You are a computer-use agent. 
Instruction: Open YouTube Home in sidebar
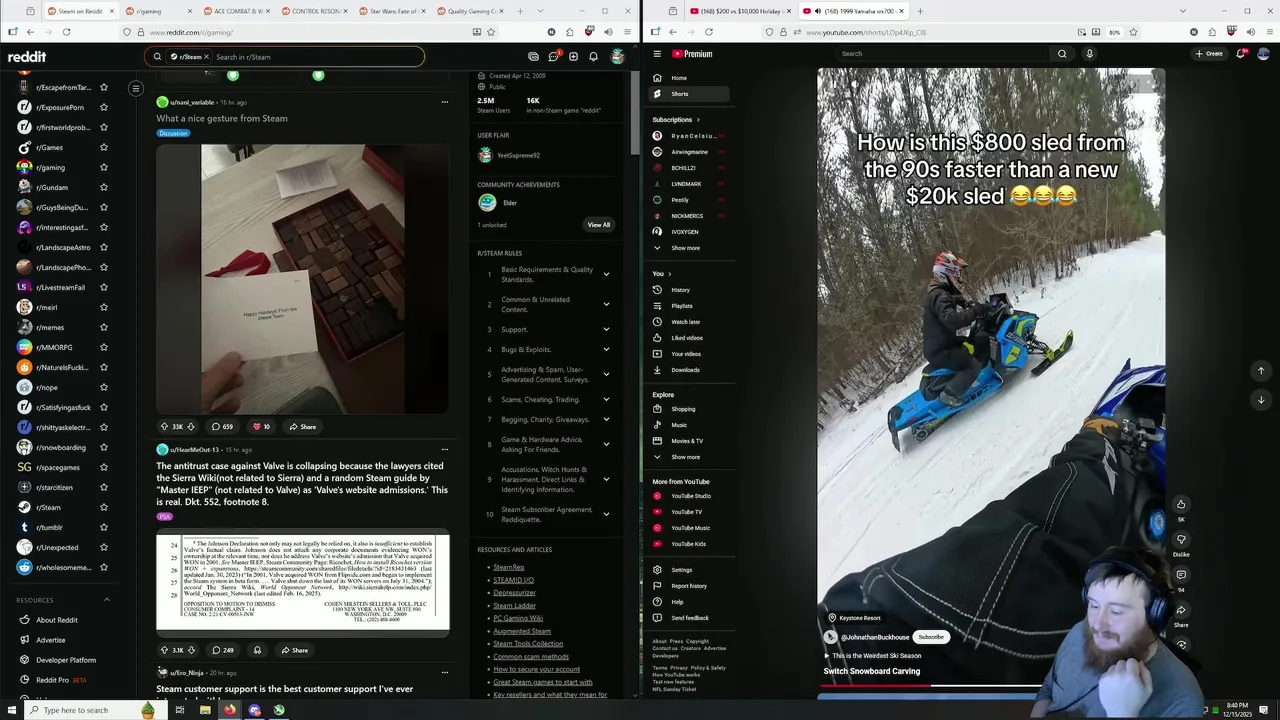pos(690,78)
